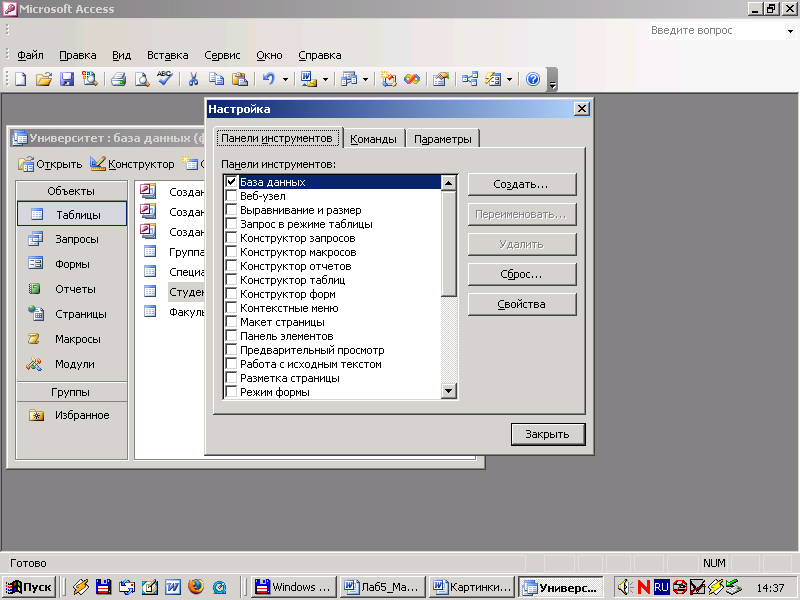This screenshot has height=600, width=800.
Task: Check the Конструктор макросов checkbox
Action: pos(231,252)
